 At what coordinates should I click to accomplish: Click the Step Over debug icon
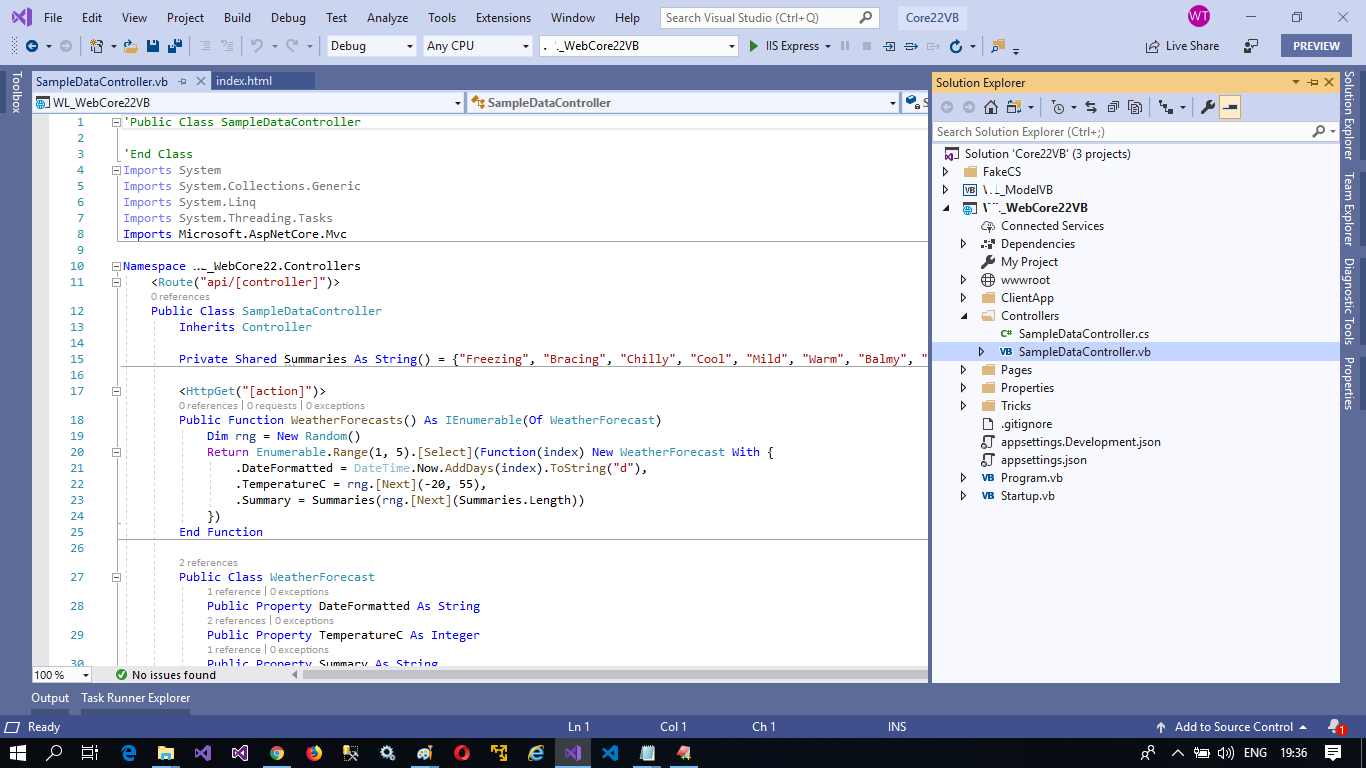tap(911, 46)
